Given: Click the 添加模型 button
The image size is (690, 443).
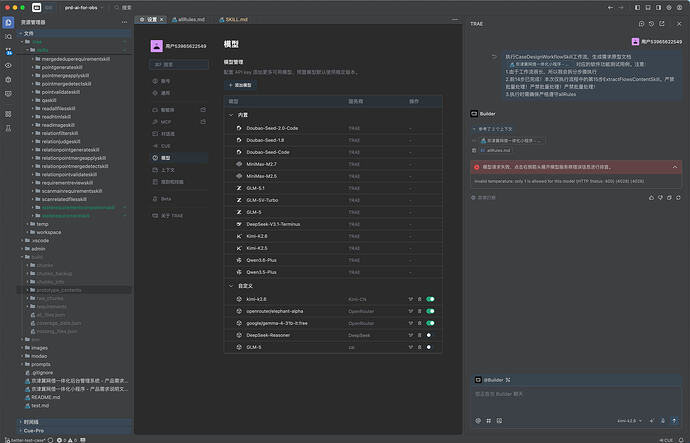Looking at the screenshot, I should click(x=240, y=85).
